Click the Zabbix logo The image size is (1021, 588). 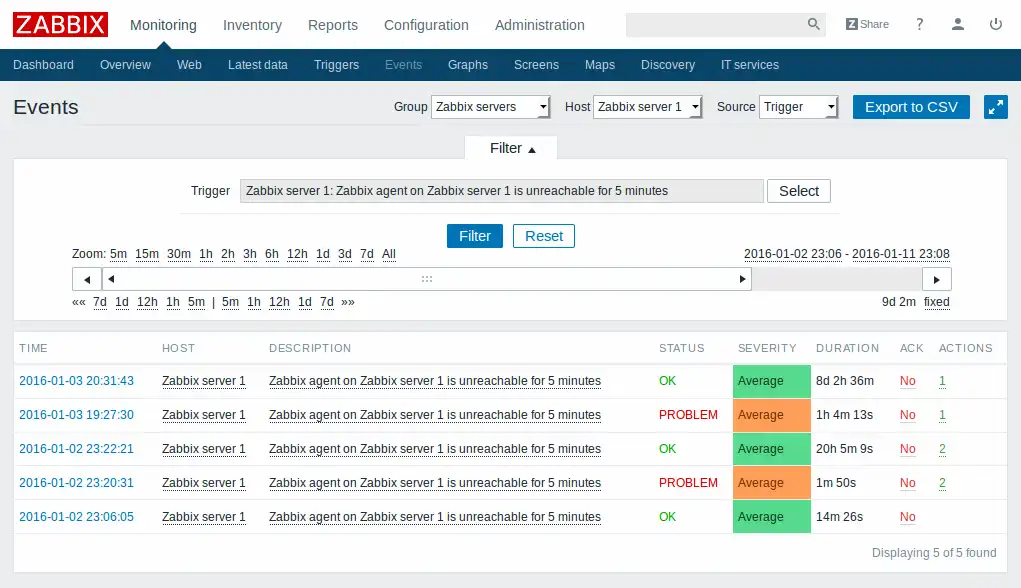pos(60,25)
